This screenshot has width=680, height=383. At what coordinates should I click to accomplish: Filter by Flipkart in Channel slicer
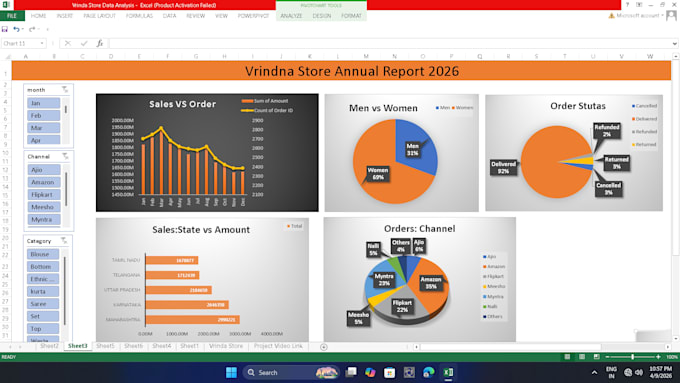pos(44,194)
